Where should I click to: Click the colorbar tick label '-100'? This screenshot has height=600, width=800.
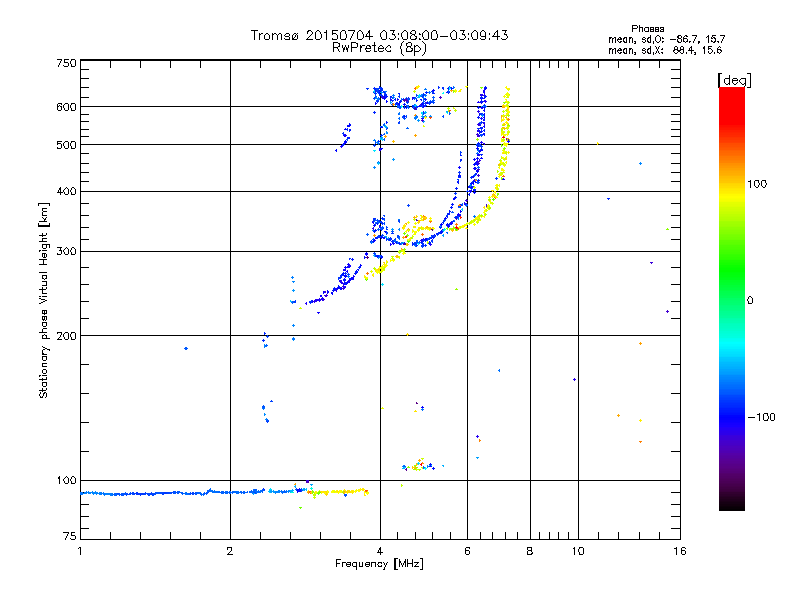tap(761, 417)
